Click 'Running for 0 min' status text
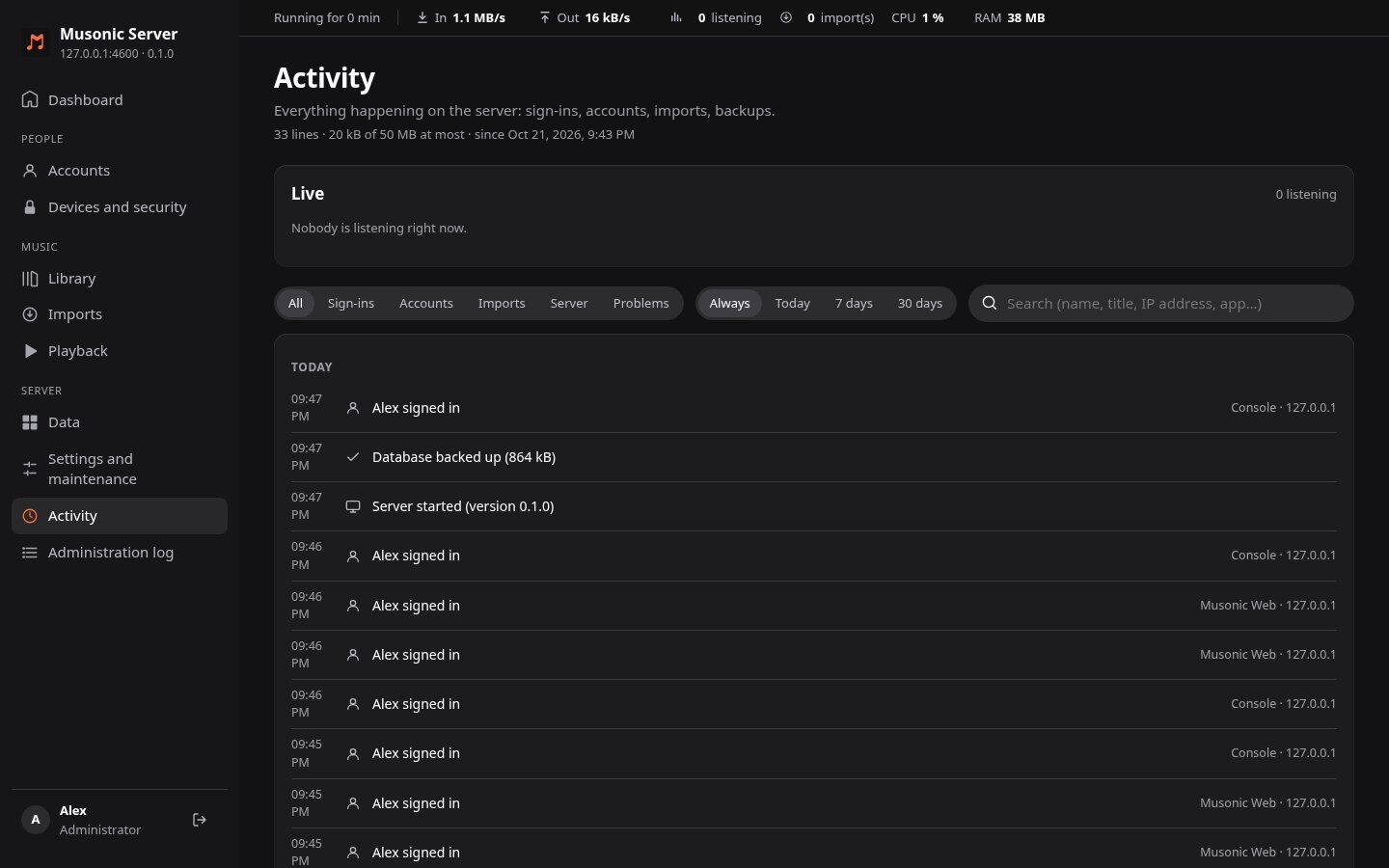Image resolution: width=1389 pixels, height=868 pixels. tap(327, 17)
